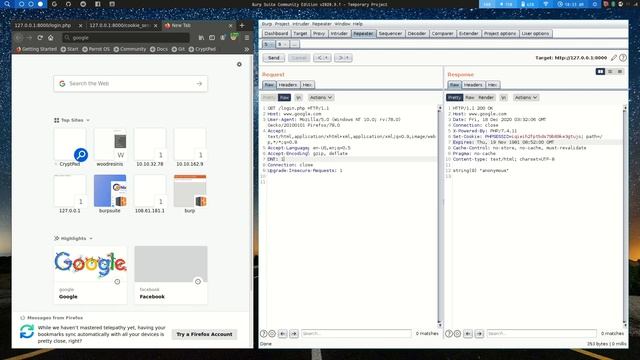Send the Repeater request
The width and height of the screenshot is (640, 360).
pos(274,58)
